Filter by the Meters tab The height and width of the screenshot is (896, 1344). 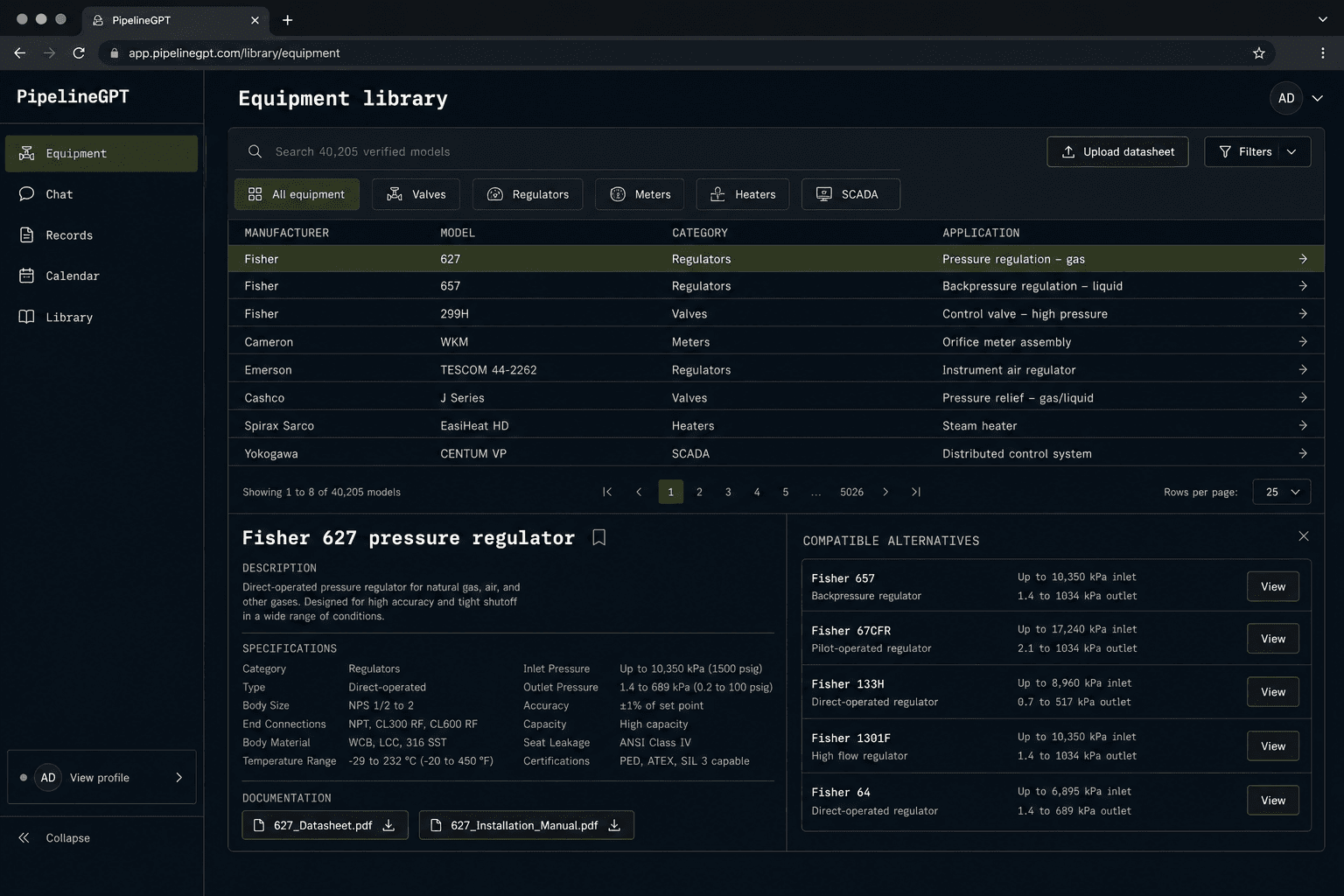click(x=640, y=194)
